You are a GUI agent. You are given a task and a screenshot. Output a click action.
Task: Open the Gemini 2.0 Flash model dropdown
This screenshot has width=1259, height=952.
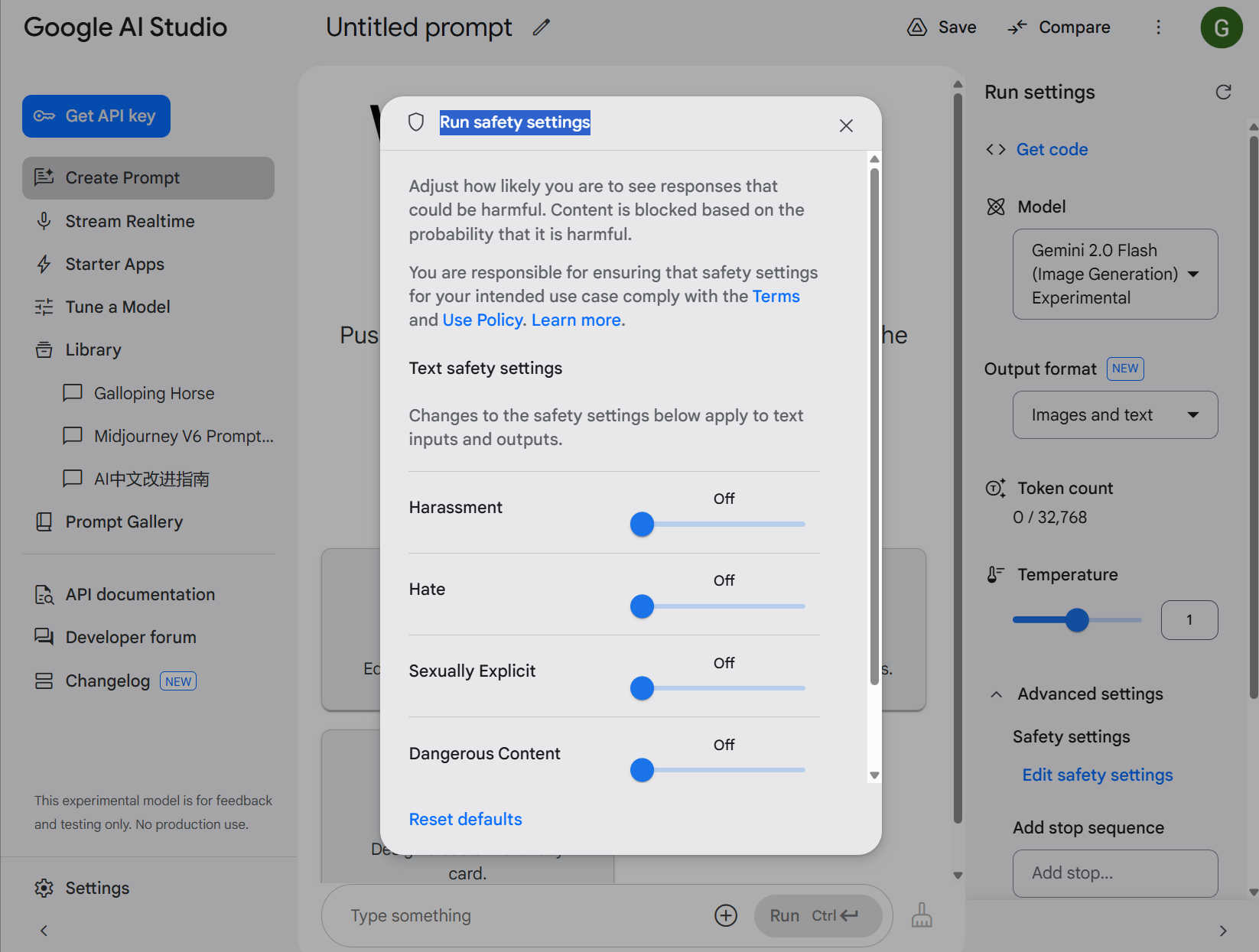(x=1114, y=274)
